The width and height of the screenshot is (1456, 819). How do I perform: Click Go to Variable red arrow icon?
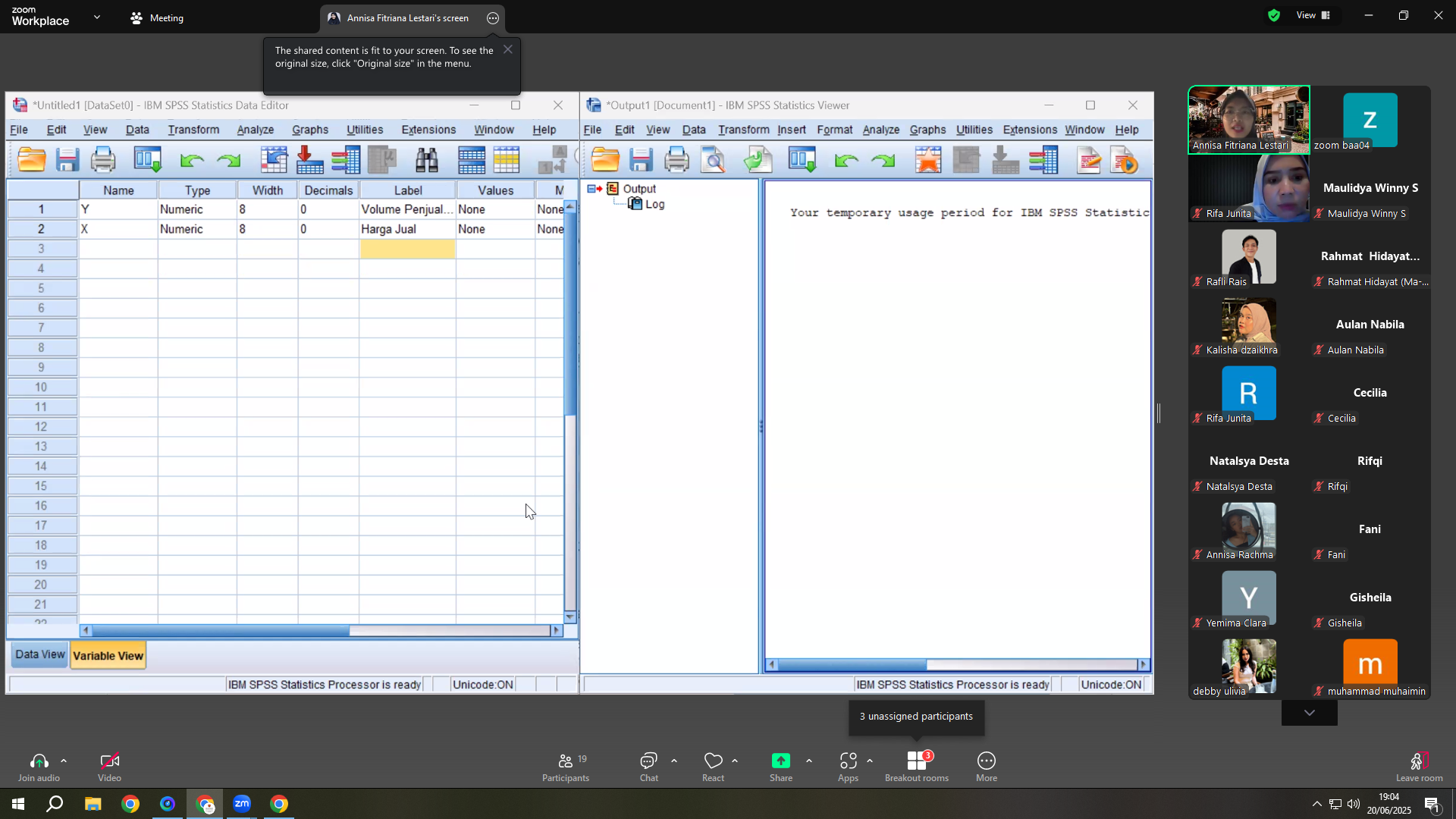(x=309, y=160)
